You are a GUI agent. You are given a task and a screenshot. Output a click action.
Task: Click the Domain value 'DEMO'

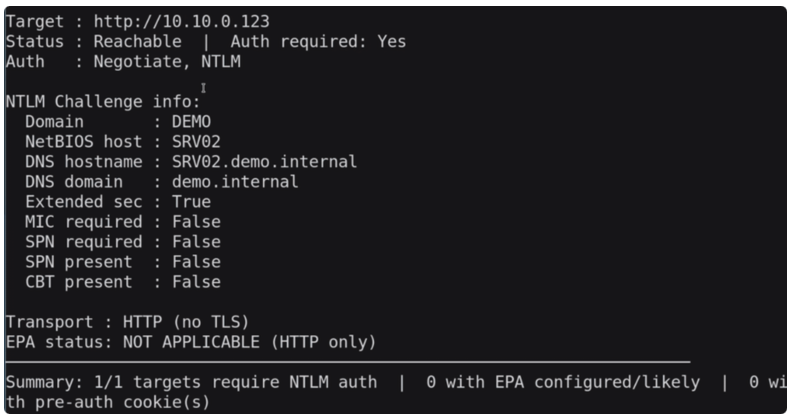[191, 122]
